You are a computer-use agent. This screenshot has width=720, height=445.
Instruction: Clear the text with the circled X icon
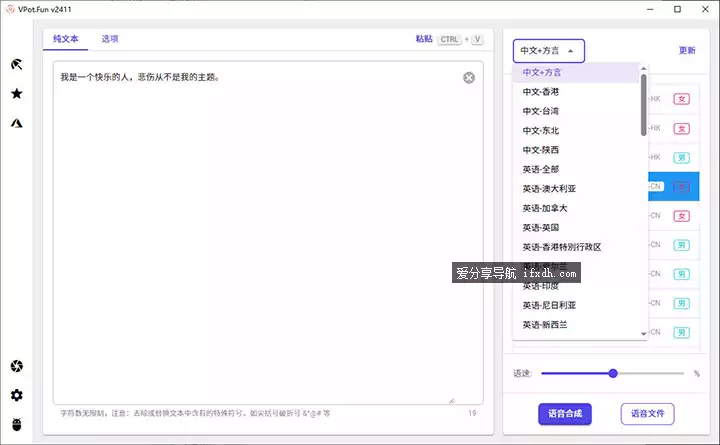point(469,78)
